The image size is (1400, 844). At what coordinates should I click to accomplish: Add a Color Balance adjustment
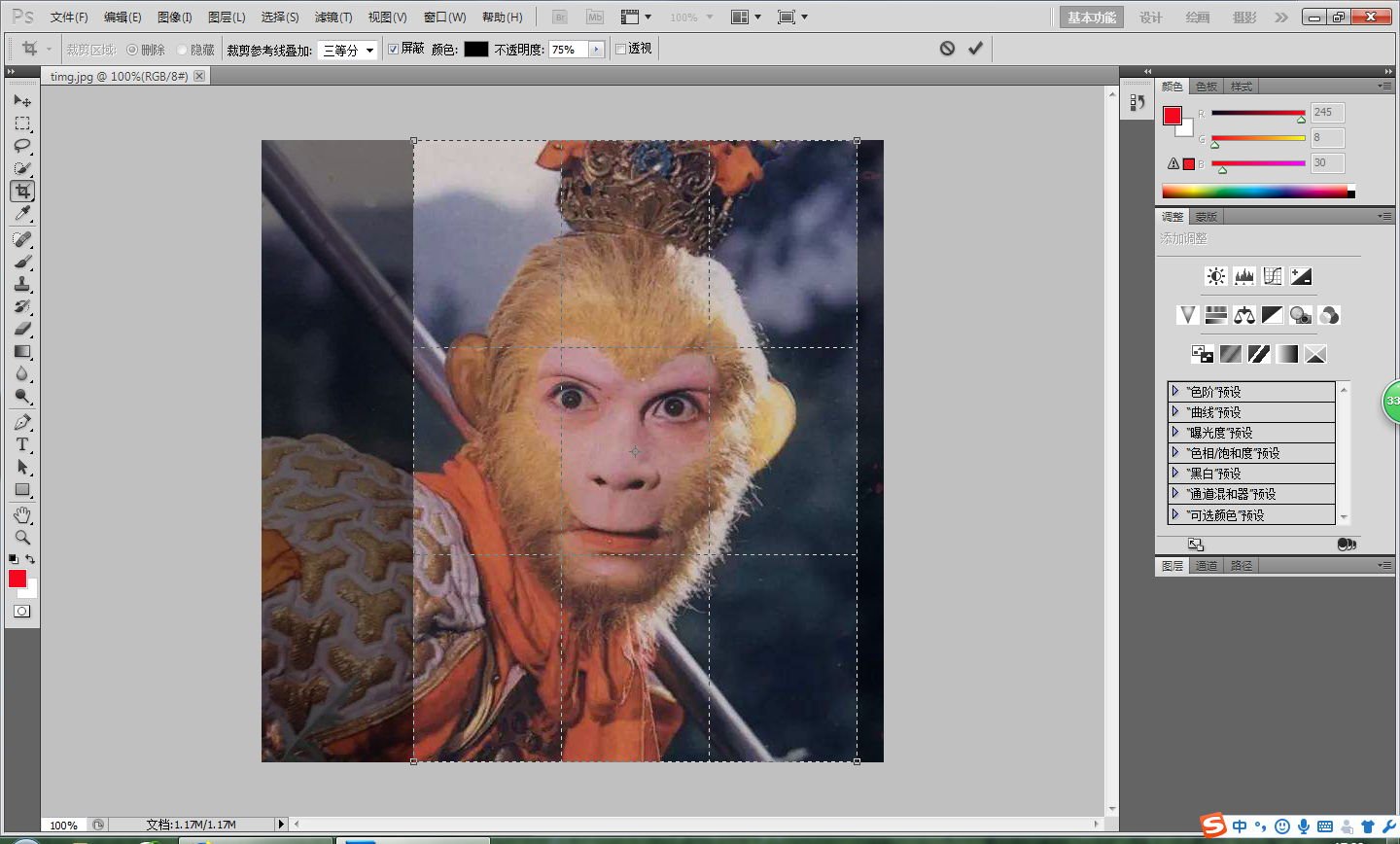click(x=1244, y=315)
